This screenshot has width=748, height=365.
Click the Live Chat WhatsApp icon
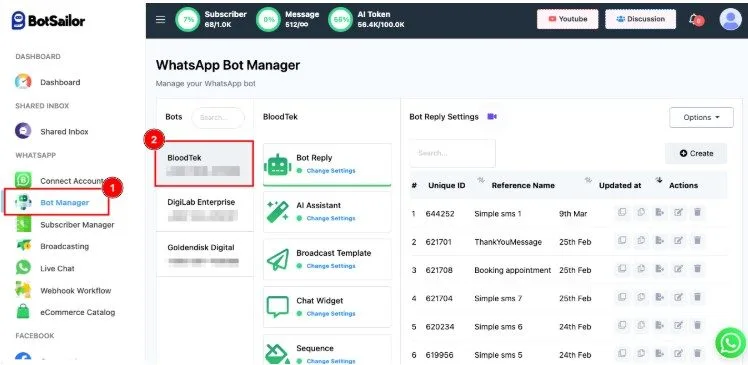23,268
